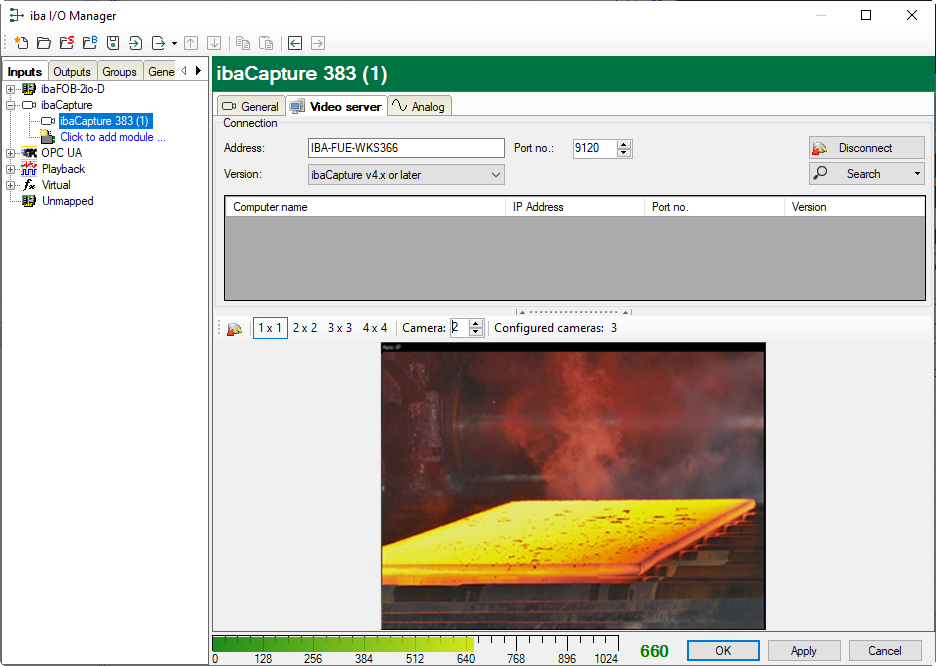
Task: Click the Save (disk) toolbar icon
Action: tap(113, 43)
